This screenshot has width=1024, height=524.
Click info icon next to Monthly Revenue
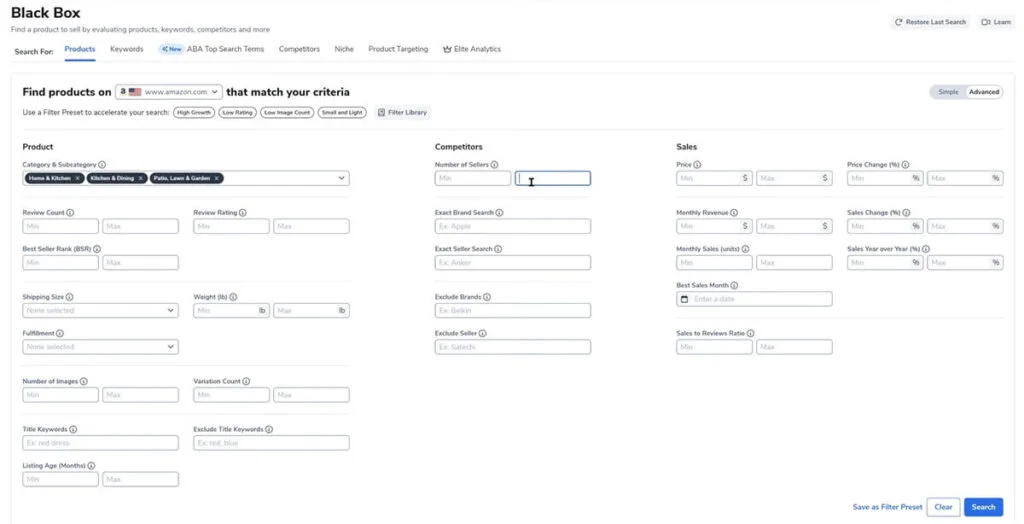tap(734, 213)
